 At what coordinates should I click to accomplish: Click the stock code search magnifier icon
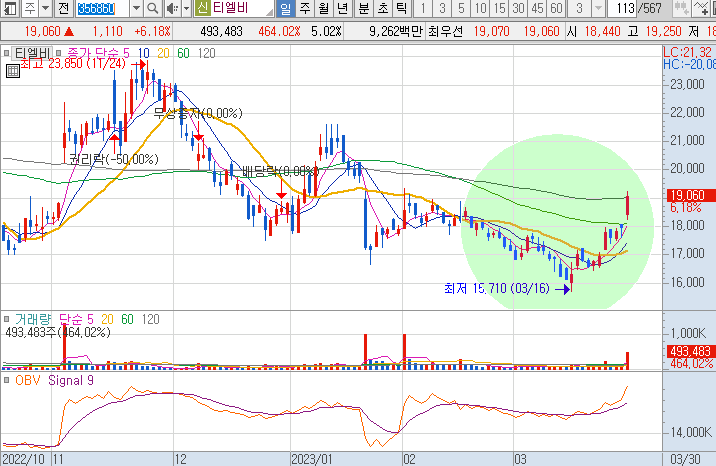pos(153,8)
